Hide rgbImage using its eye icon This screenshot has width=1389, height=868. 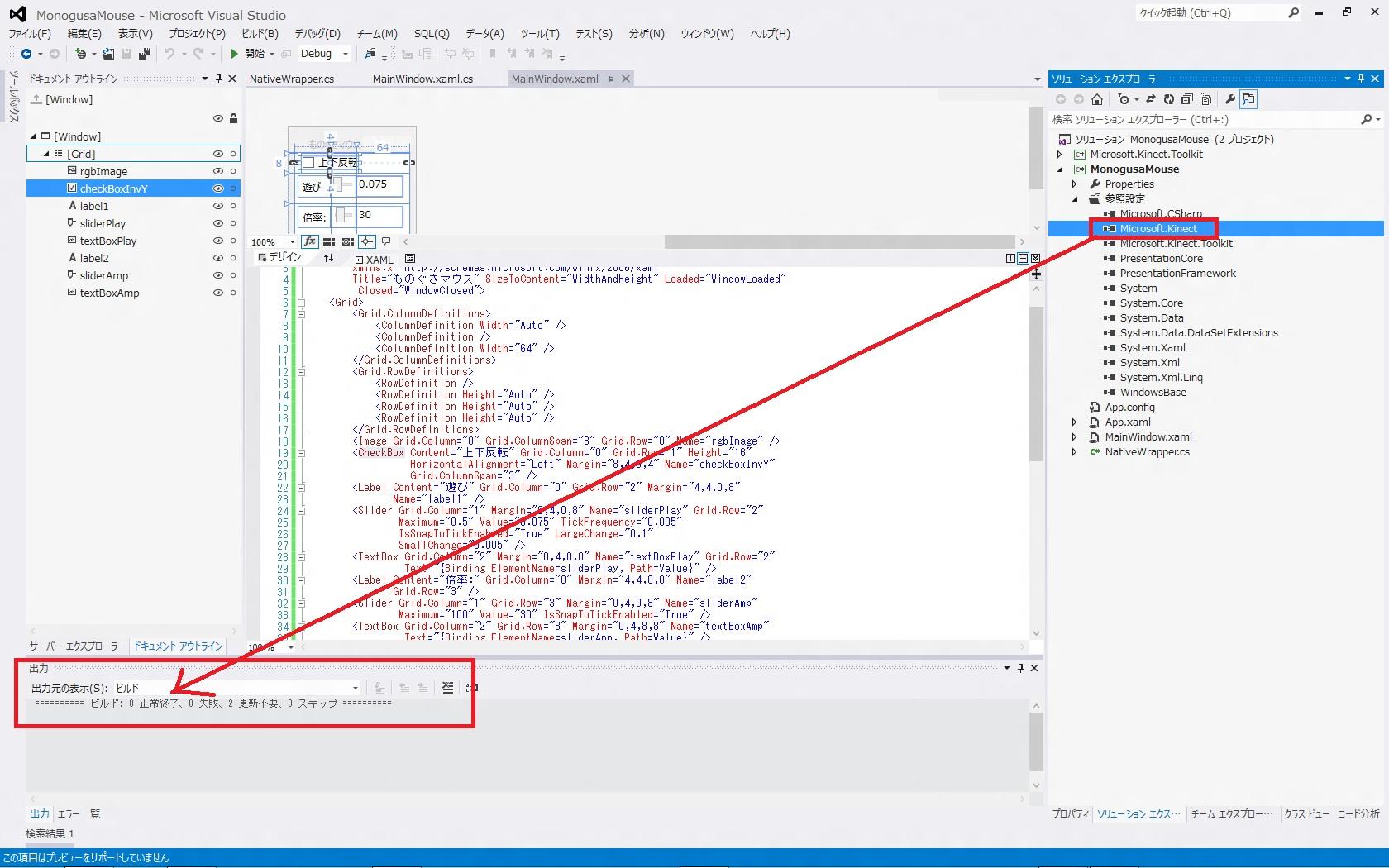pyautogui.click(x=218, y=171)
